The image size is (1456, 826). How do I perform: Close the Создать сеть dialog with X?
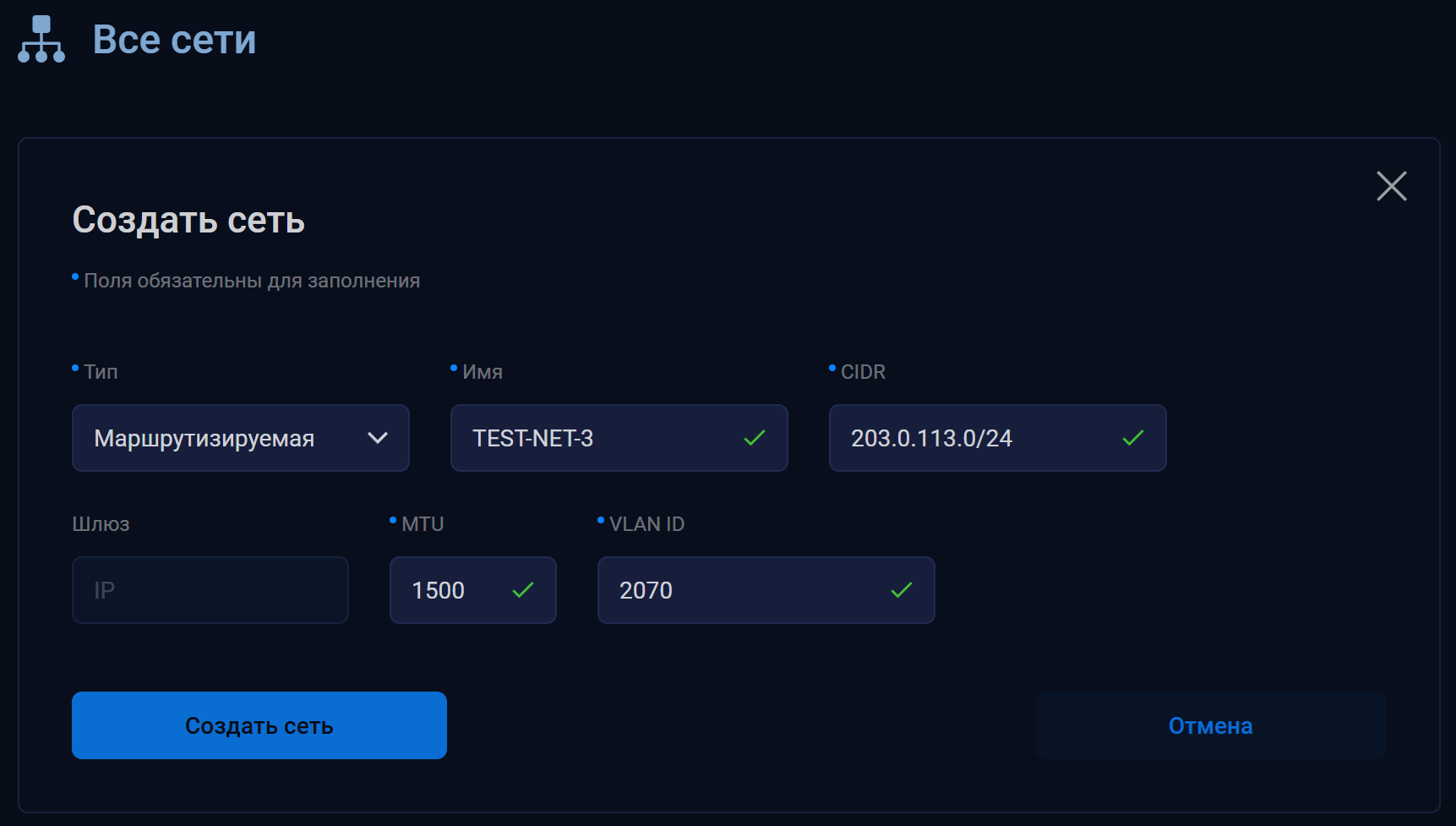[1391, 186]
